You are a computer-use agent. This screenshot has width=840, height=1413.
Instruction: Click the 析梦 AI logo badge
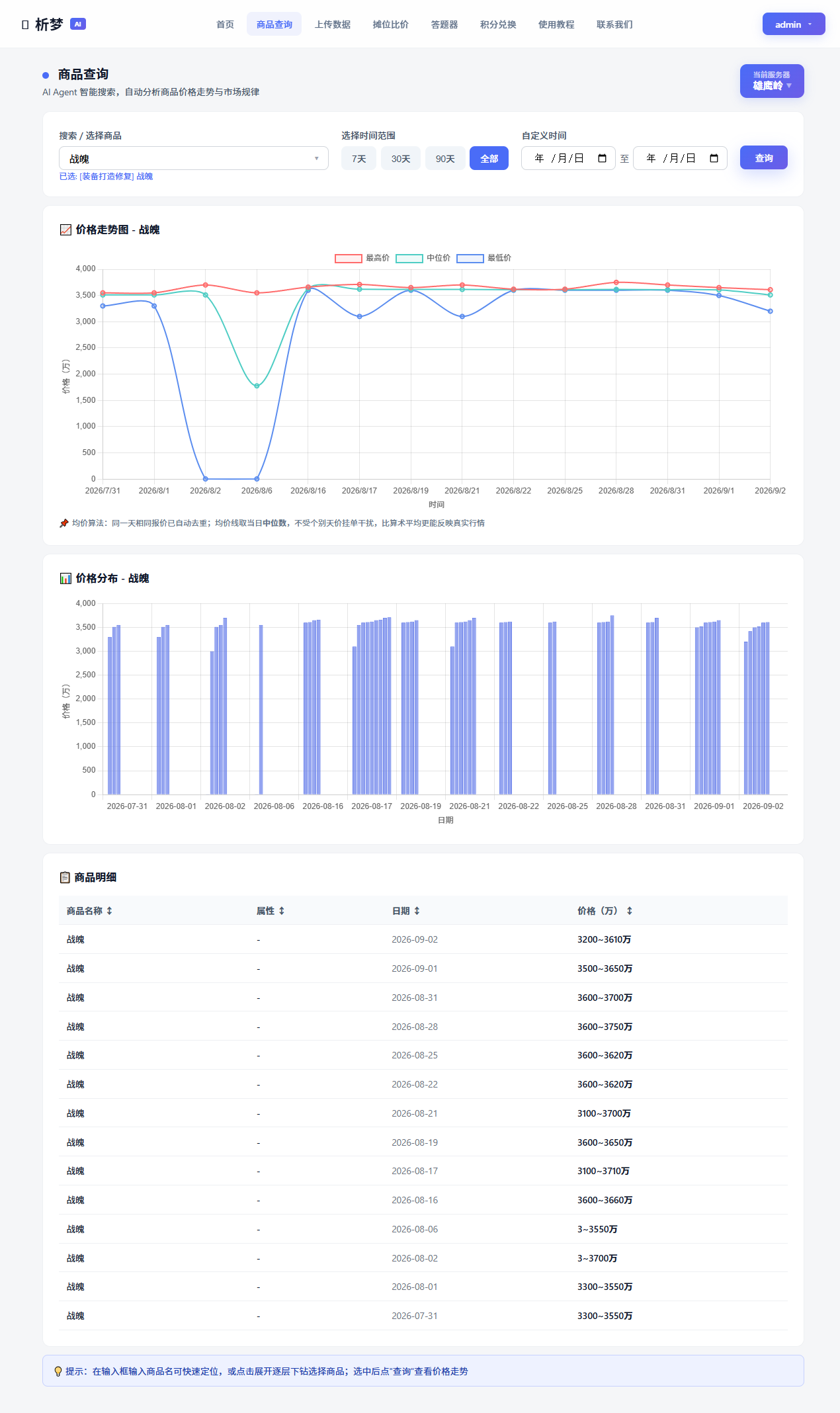click(x=78, y=24)
